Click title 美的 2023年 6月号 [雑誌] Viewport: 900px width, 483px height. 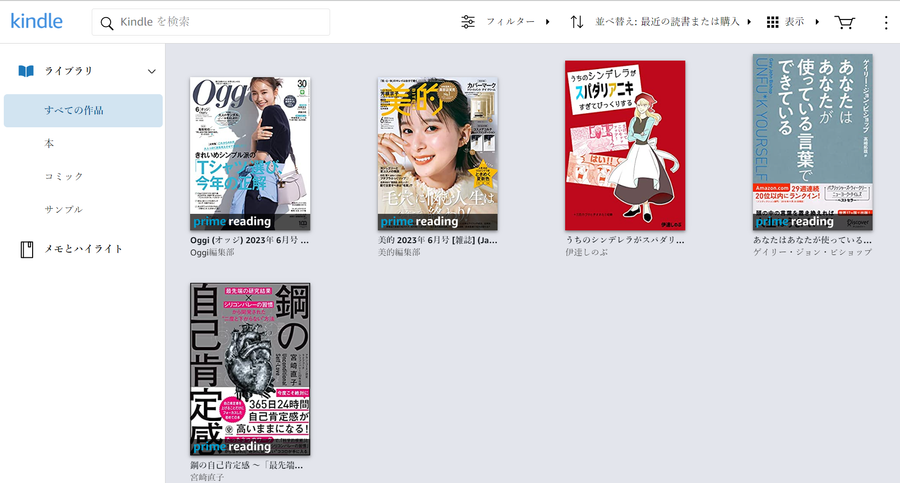click(x=437, y=240)
